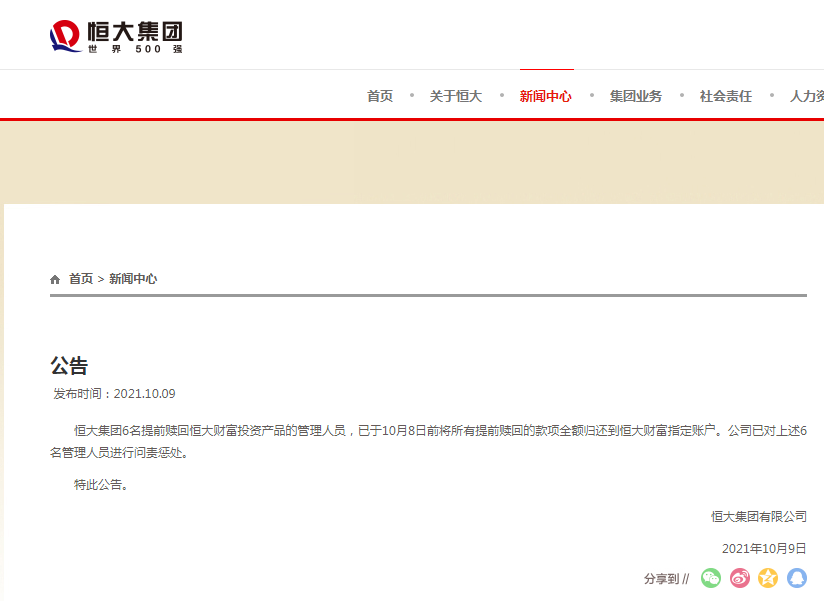Click the announcement body paragraph
The height and width of the screenshot is (601, 824).
click(428, 441)
